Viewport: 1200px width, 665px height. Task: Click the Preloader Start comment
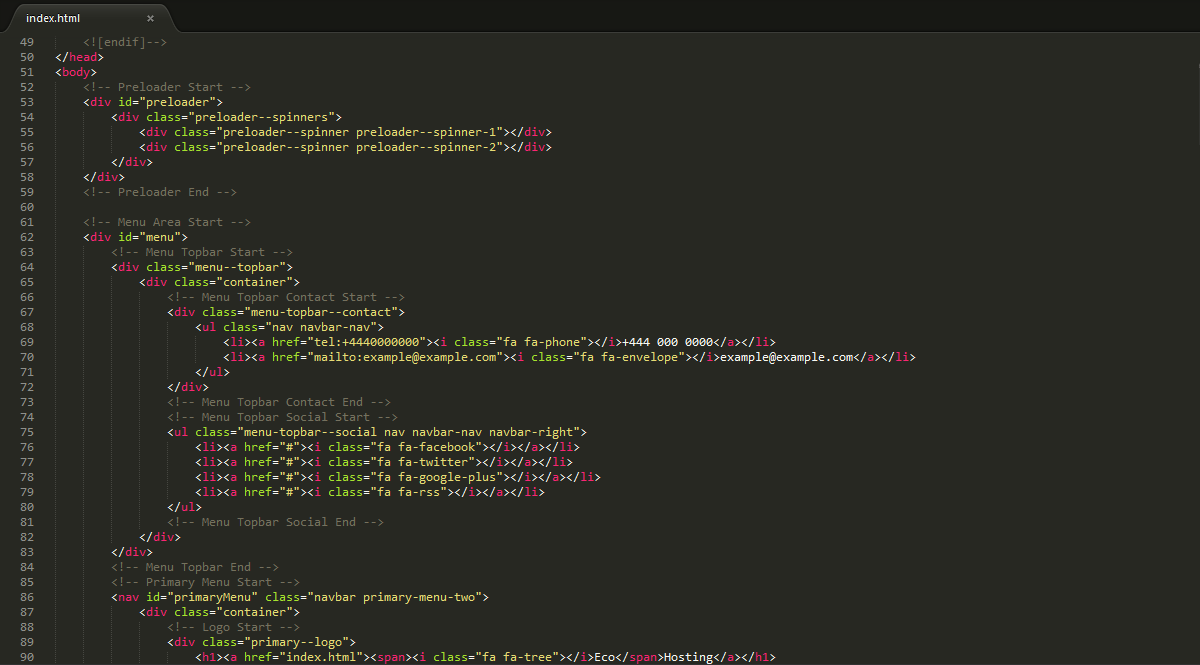[167, 87]
